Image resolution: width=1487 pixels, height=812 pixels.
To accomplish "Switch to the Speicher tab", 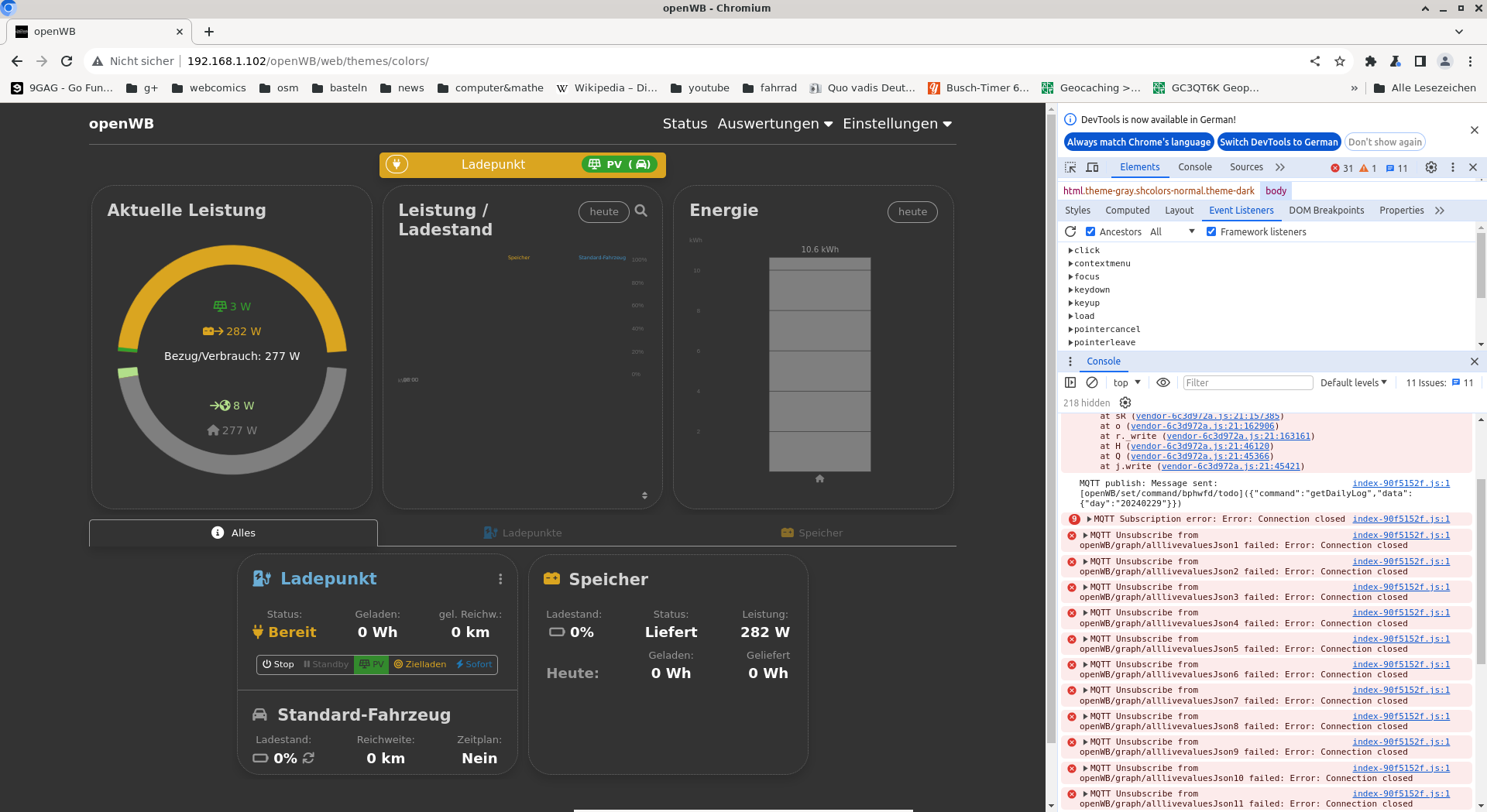I will pyautogui.click(x=812, y=533).
